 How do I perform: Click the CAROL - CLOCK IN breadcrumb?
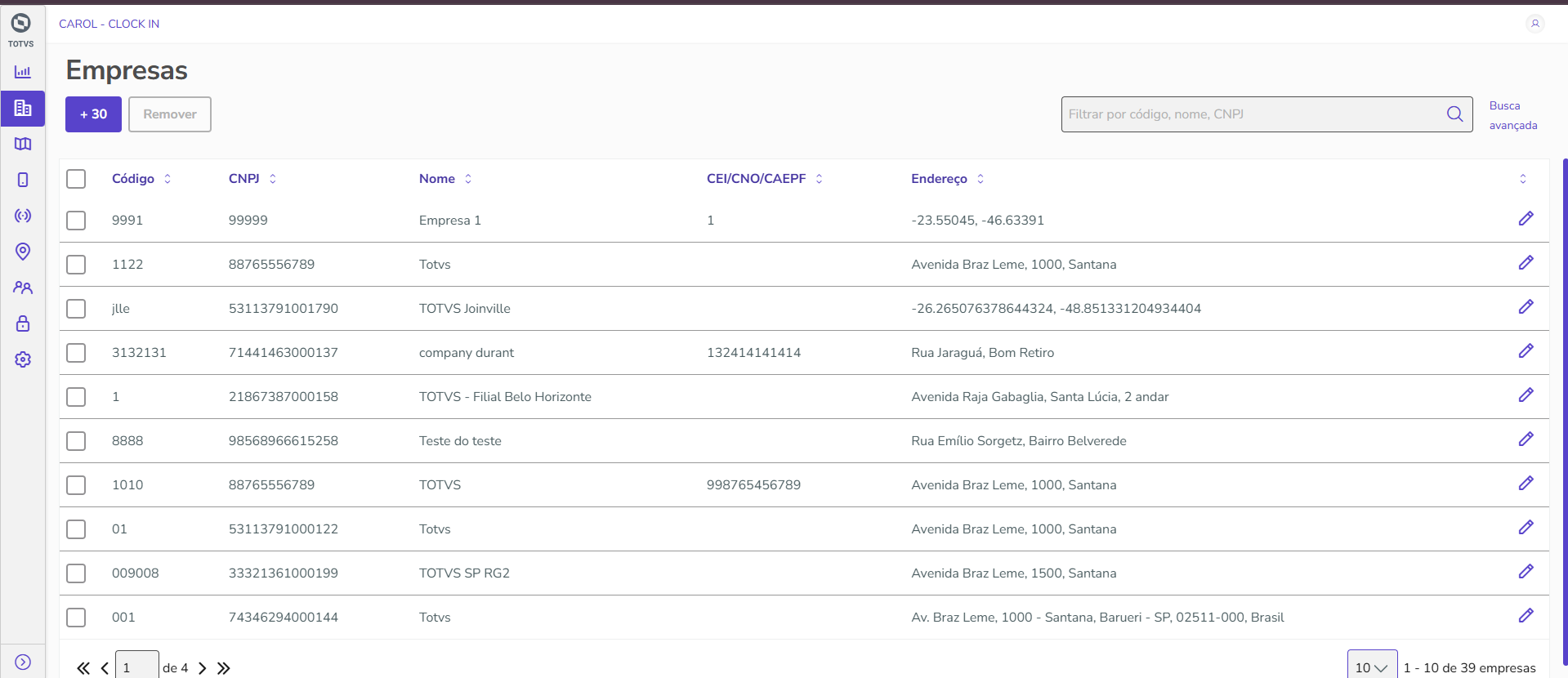[x=109, y=24]
